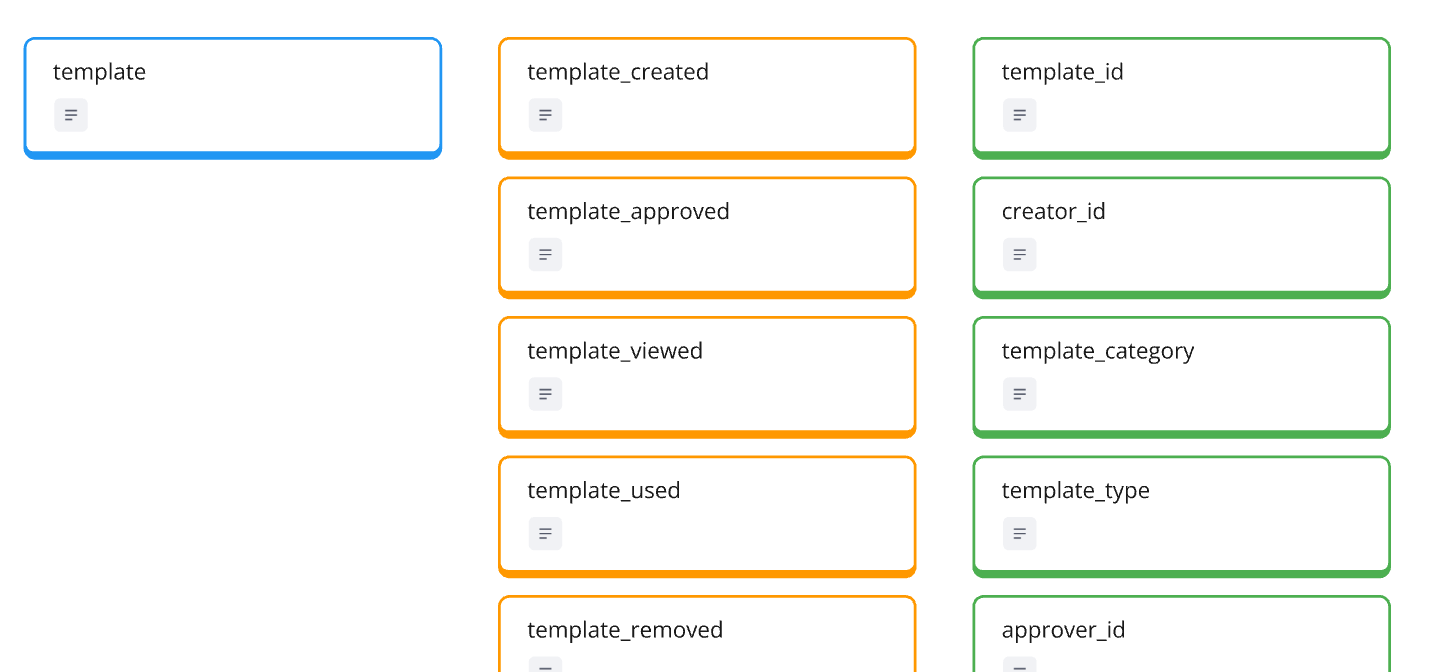Viewport: 1444px width, 672px height.
Task: Click description icon under template_used
Action: pyautogui.click(x=545, y=534)
